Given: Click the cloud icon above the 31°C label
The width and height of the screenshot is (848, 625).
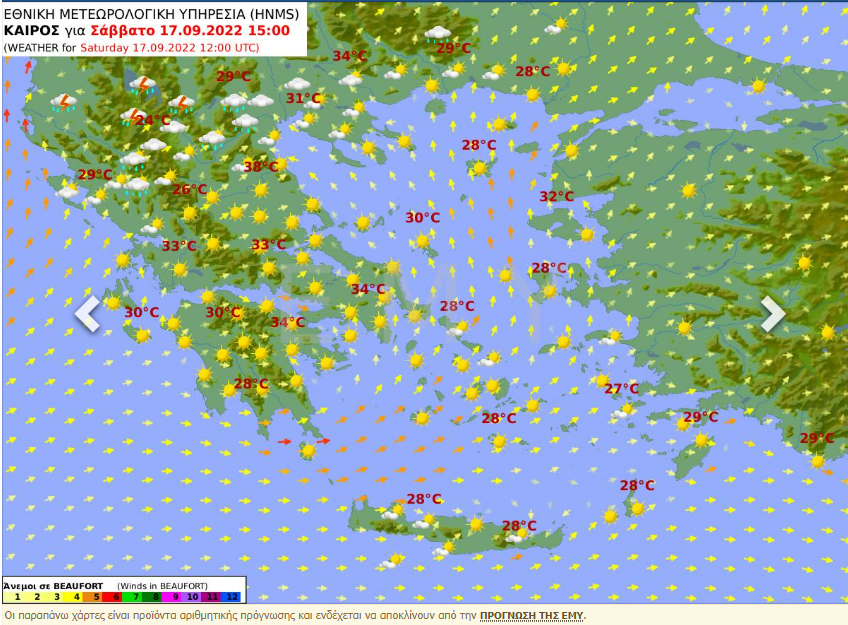Looking at the screenshot, I should [x=297, y=85].
